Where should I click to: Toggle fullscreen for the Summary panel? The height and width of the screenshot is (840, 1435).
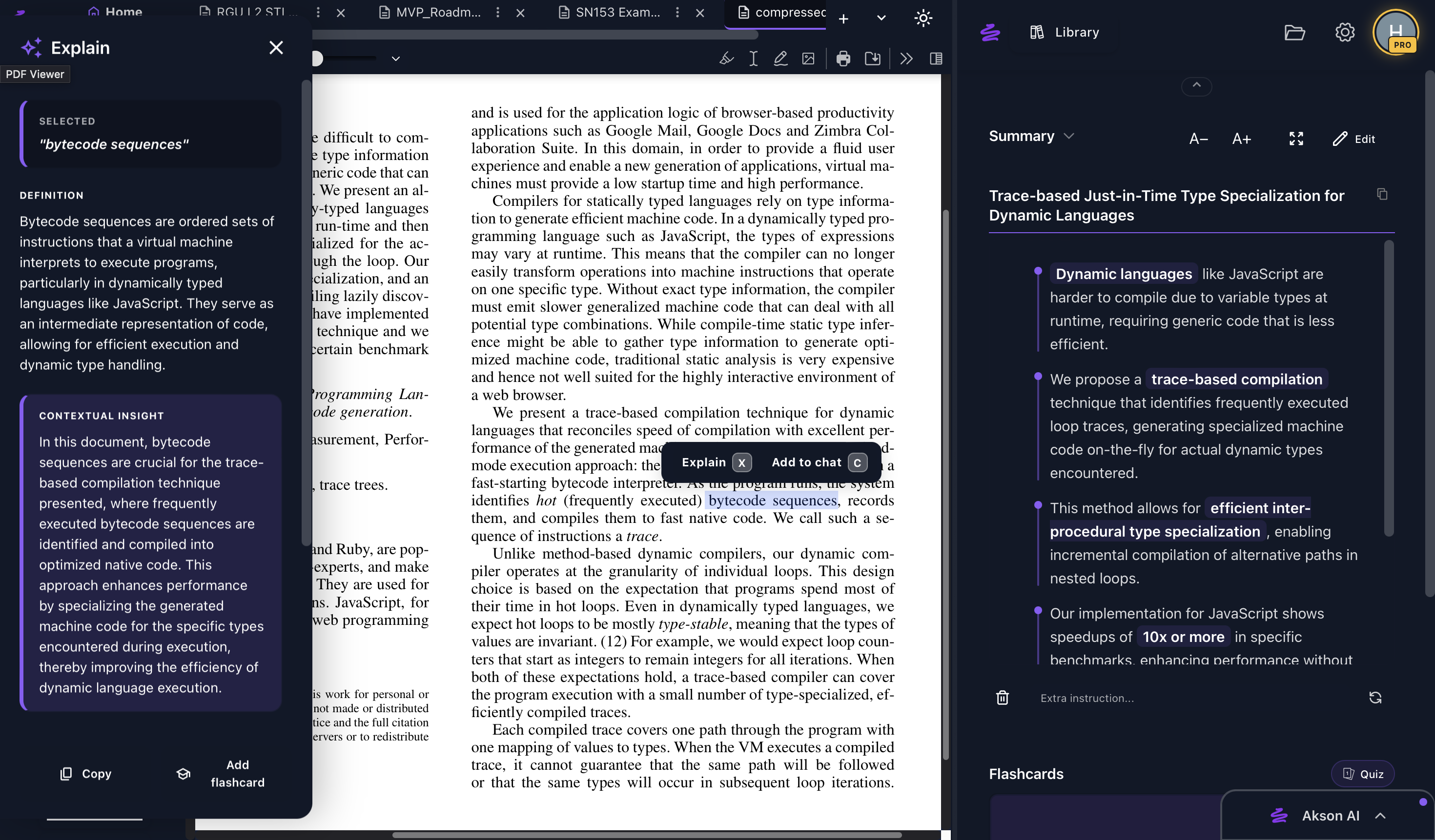pos(1296,139)
